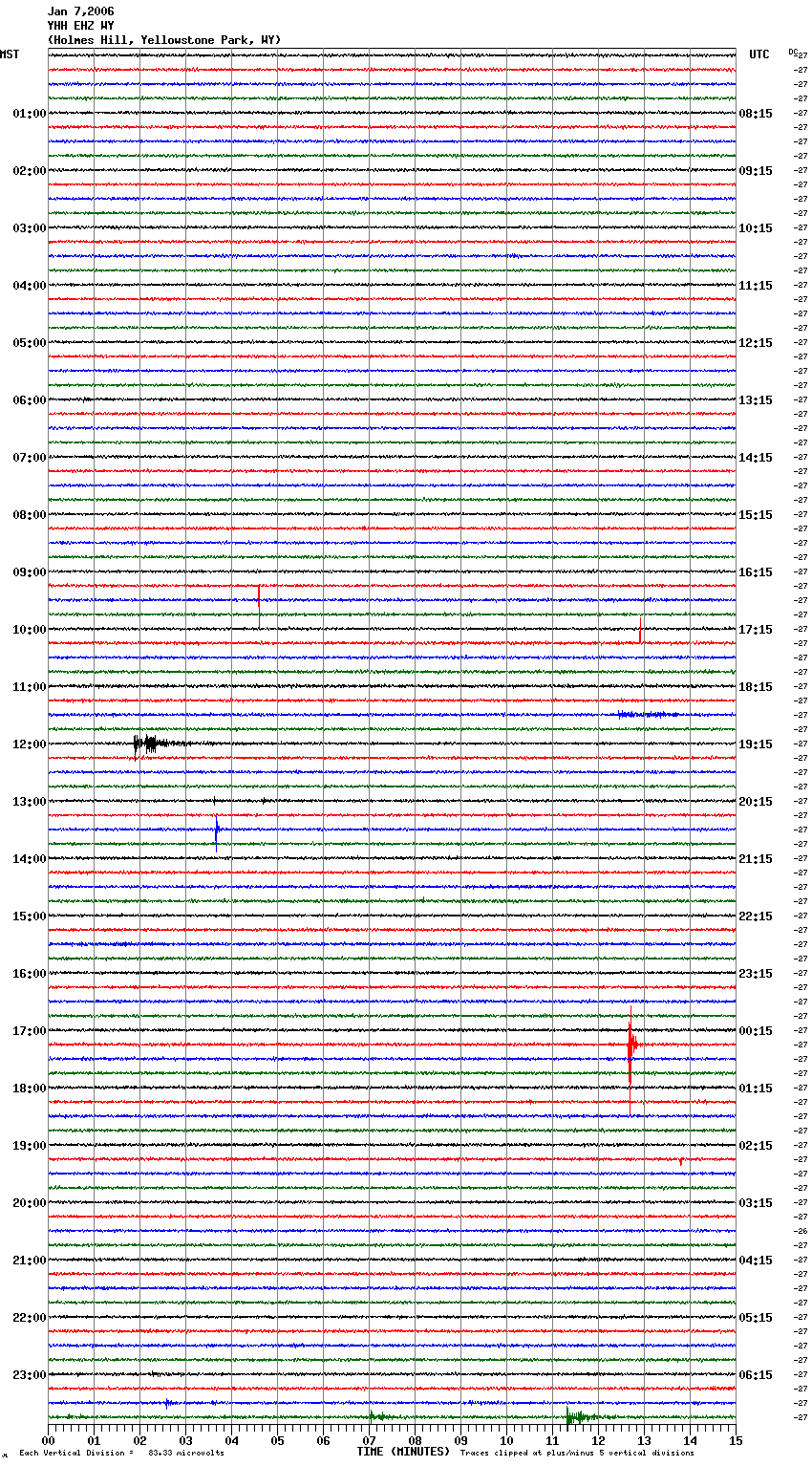
Task: Click the UTC time label "10:15"
Action: (x=756, y=228)
